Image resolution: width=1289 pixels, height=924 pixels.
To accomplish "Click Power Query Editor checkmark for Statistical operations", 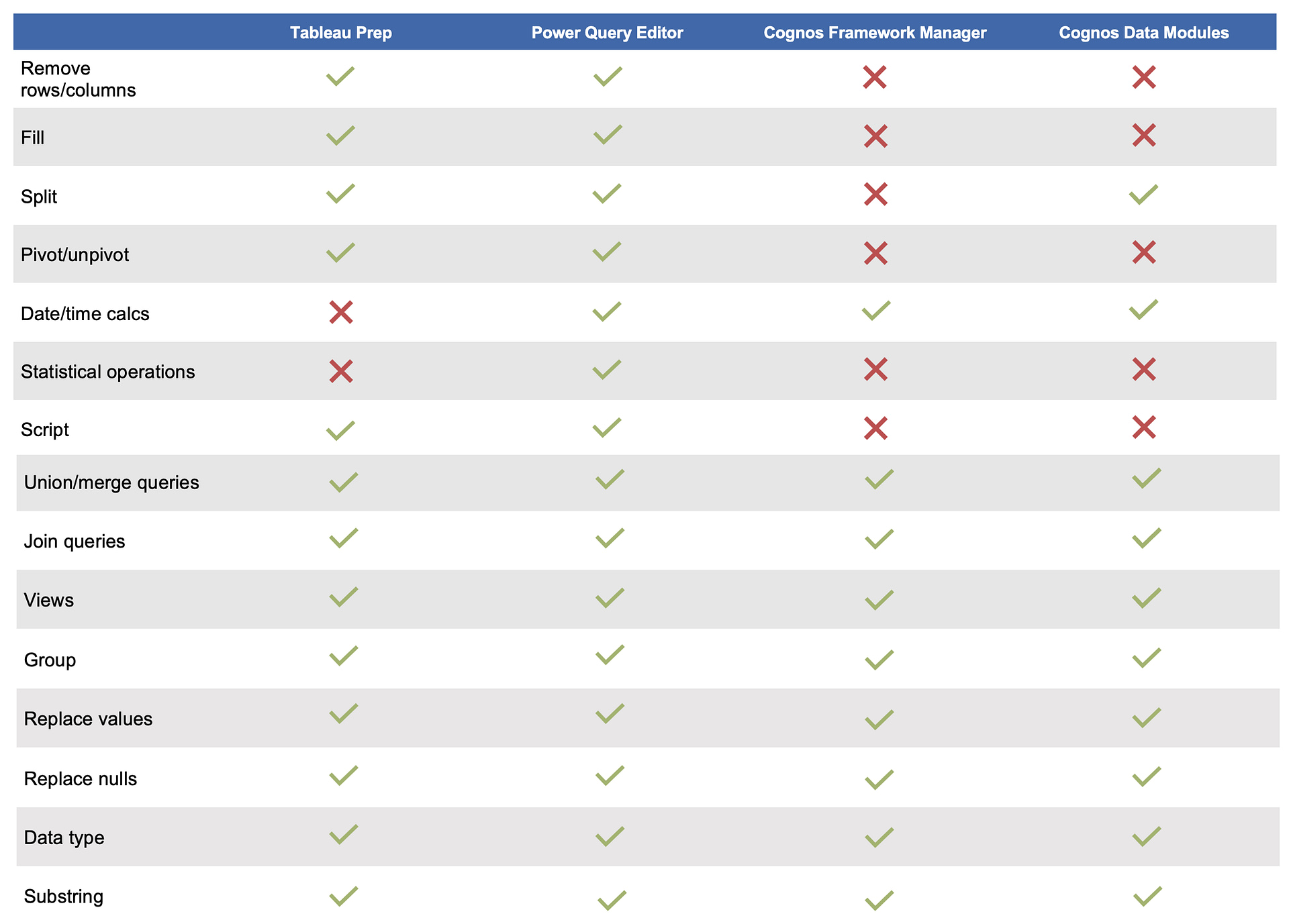I will tap(607, 370).
